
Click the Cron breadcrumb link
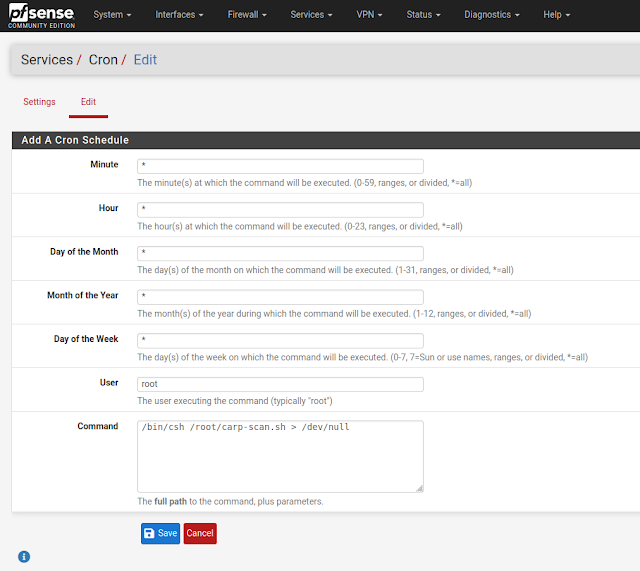[x=102, y=60]
